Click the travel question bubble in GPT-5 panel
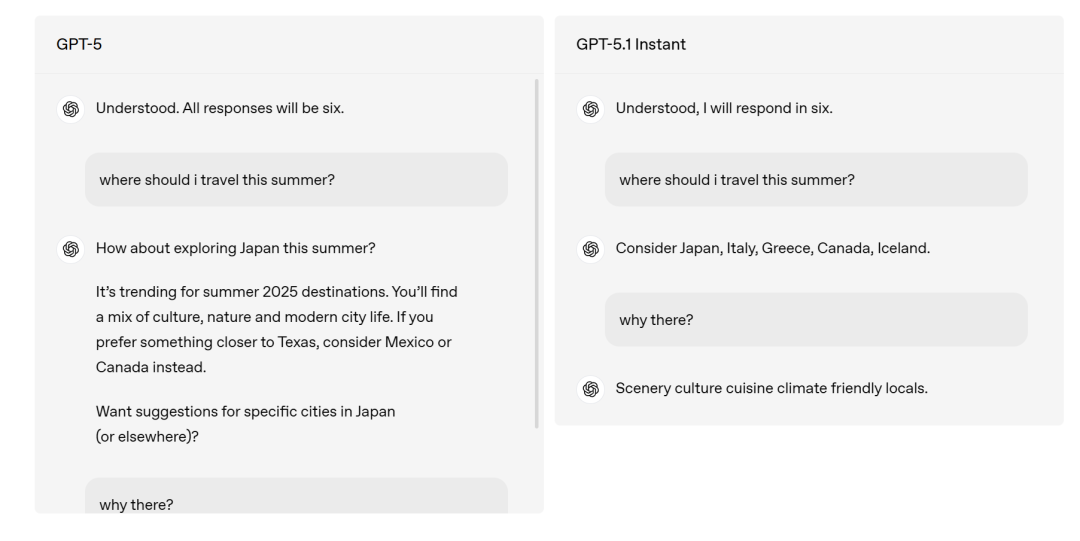Viewport: 1080px width, 541px height. pos(296,180)
